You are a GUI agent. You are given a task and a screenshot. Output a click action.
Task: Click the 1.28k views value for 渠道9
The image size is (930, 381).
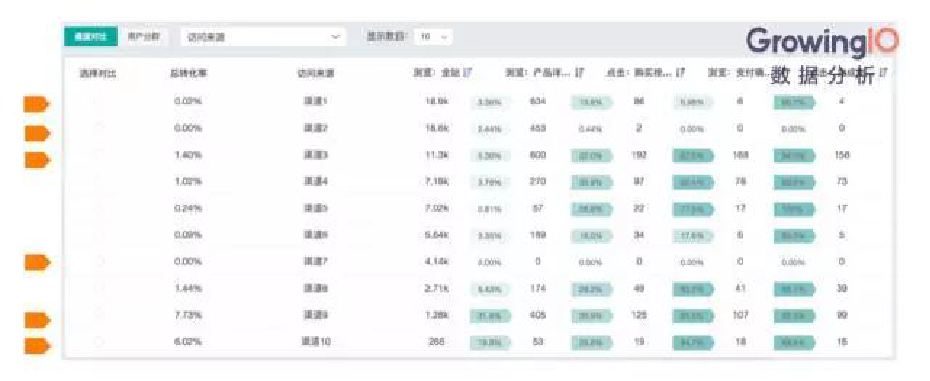click(437, 315)
